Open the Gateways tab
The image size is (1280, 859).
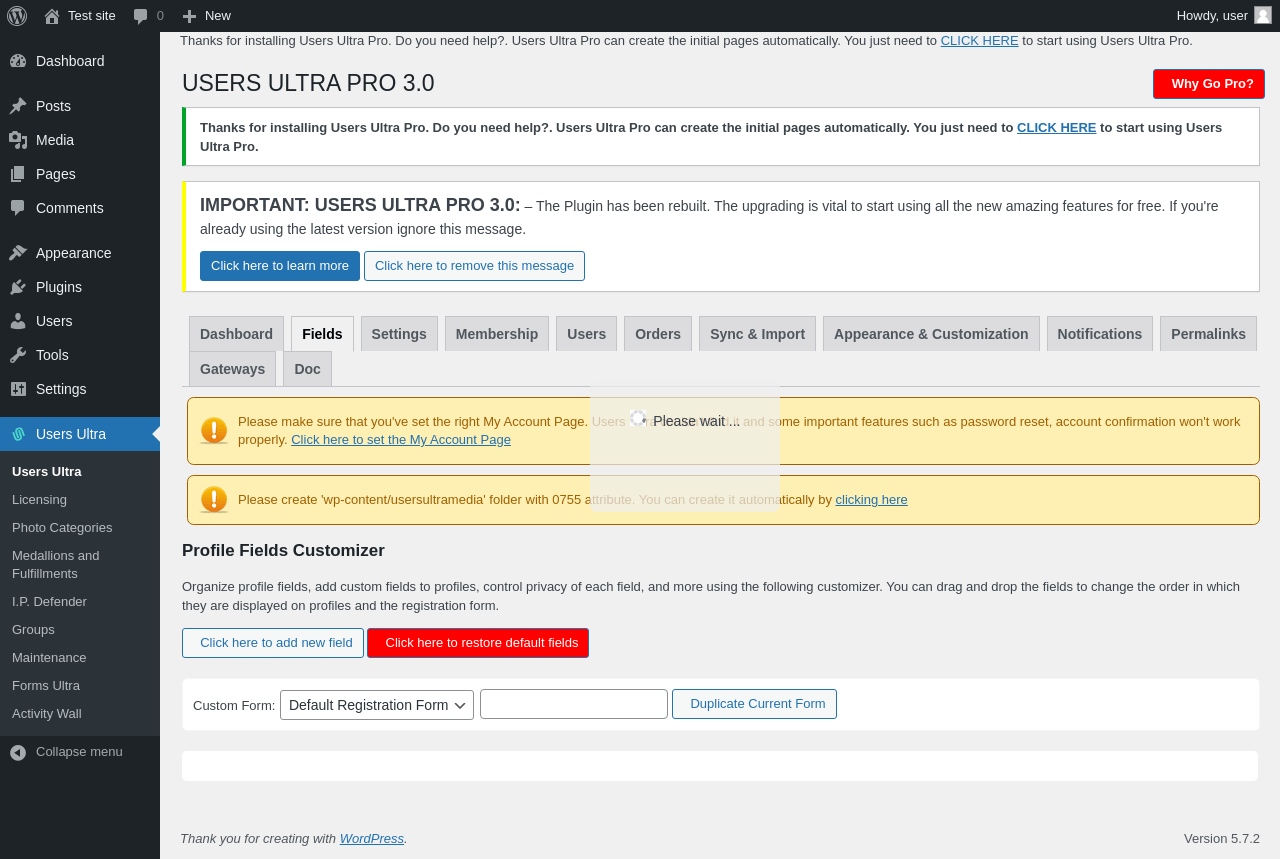[x=232, y=369]
